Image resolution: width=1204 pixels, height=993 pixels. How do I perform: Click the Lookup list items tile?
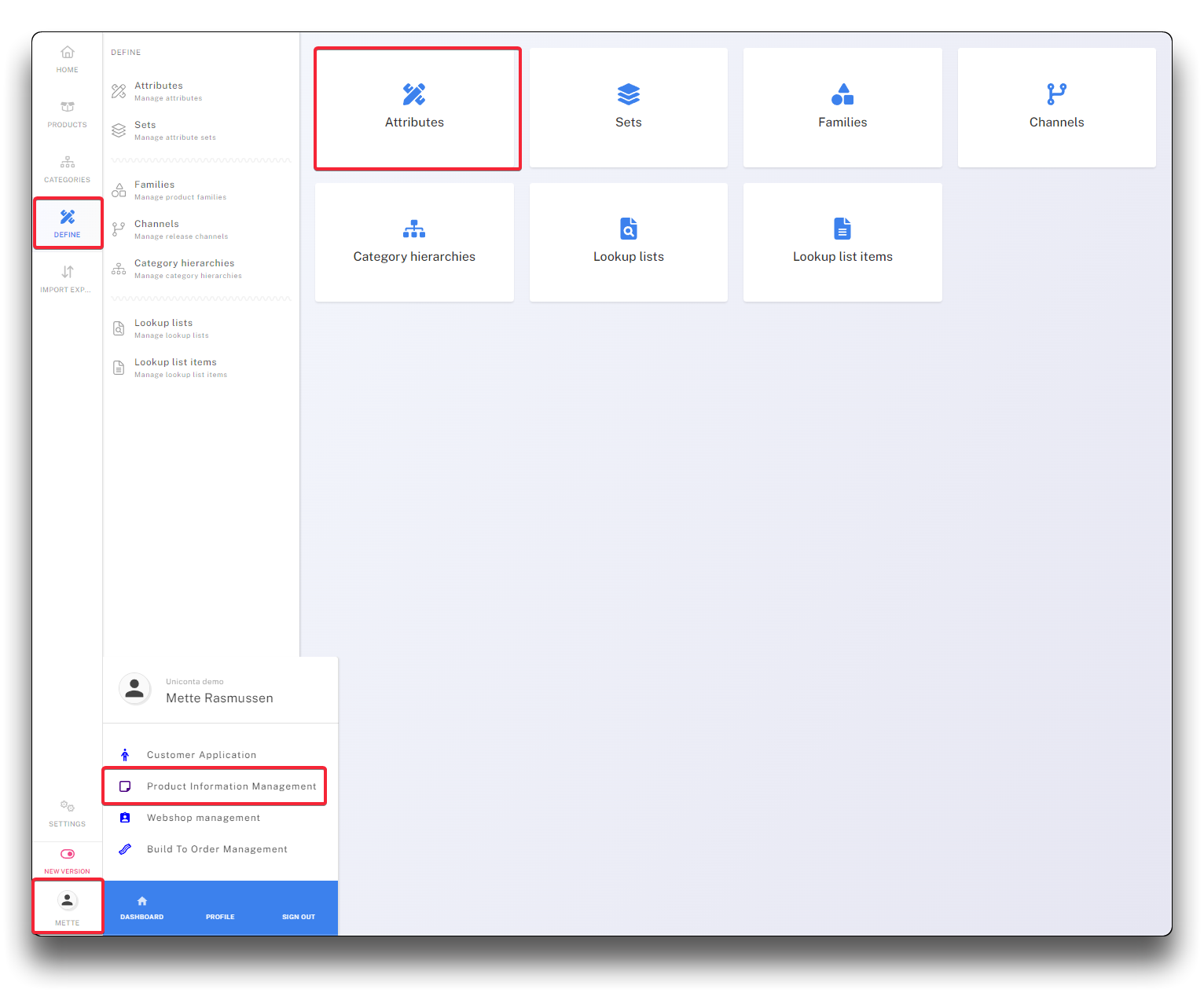click(x=842, y=242)
